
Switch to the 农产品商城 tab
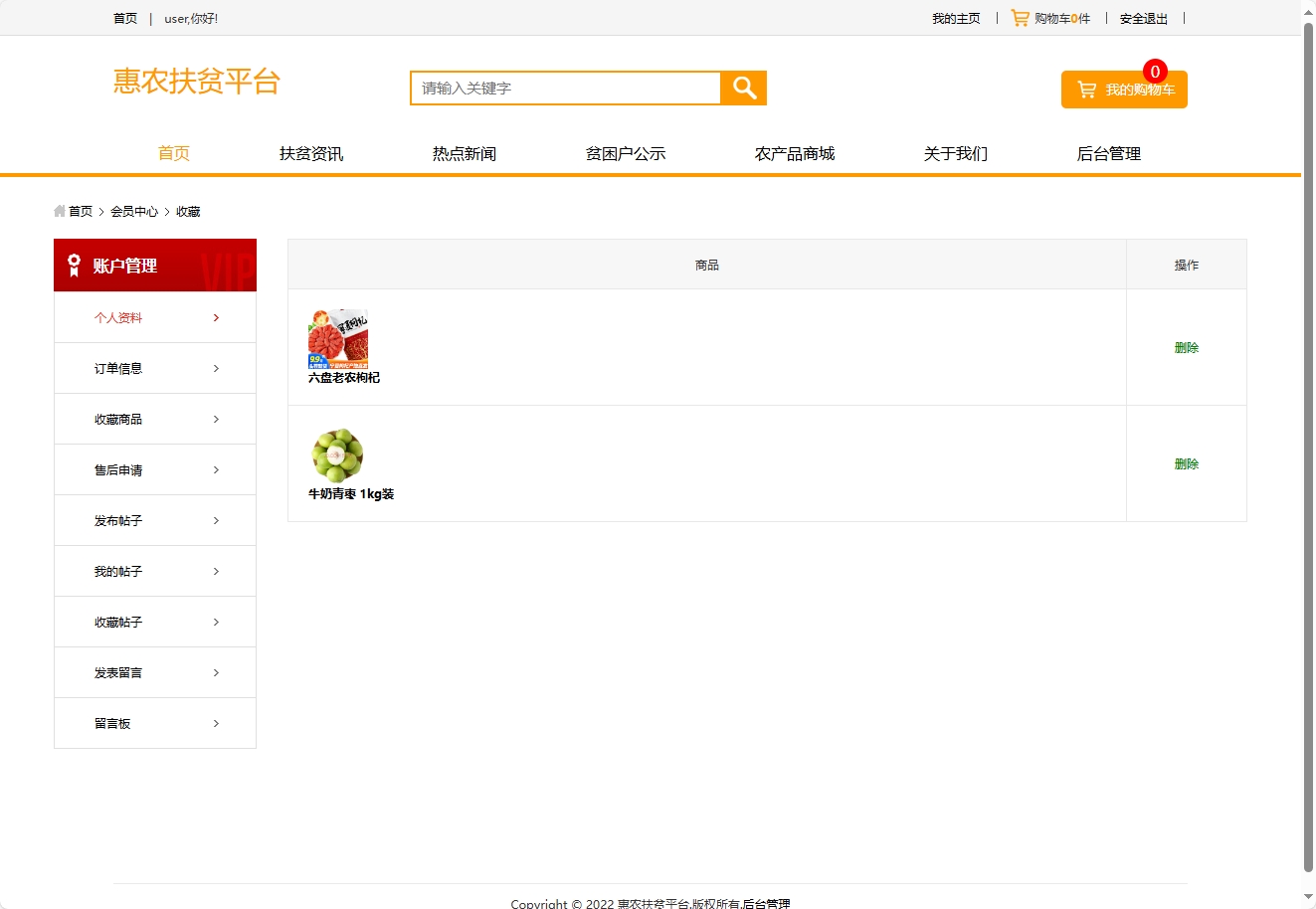(795, 153)
